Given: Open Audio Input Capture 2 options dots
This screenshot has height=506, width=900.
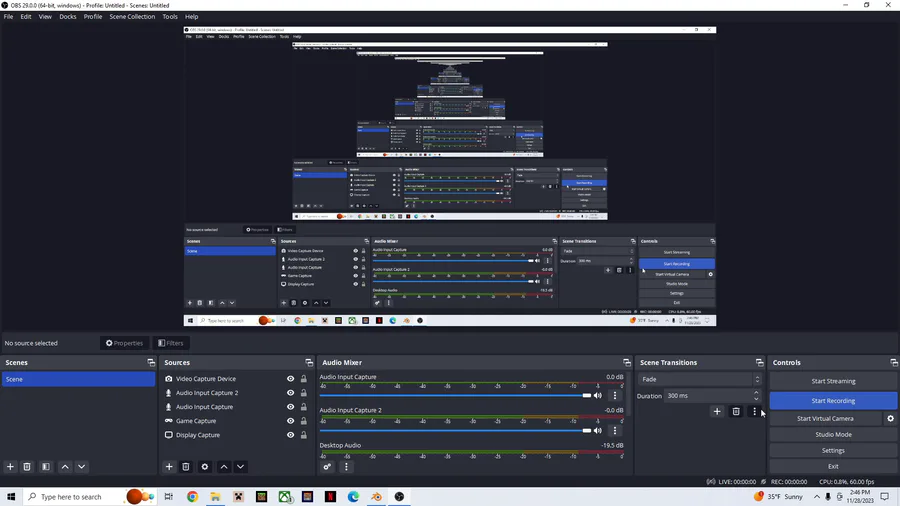Looking at the screenshot, I should (615, 430).
